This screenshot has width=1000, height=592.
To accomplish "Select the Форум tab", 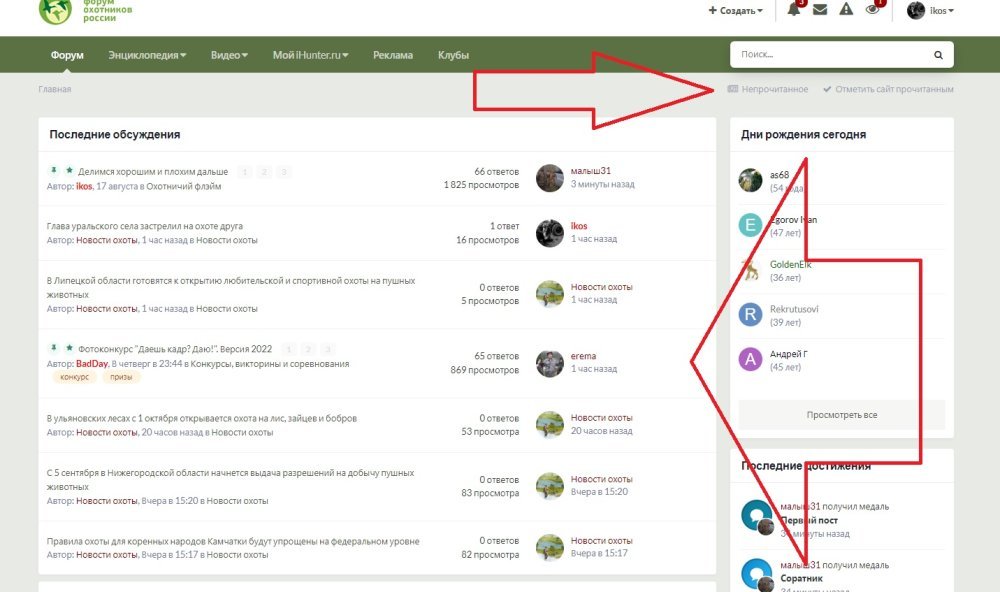I will pyautogui.click(x=67, y=55).
